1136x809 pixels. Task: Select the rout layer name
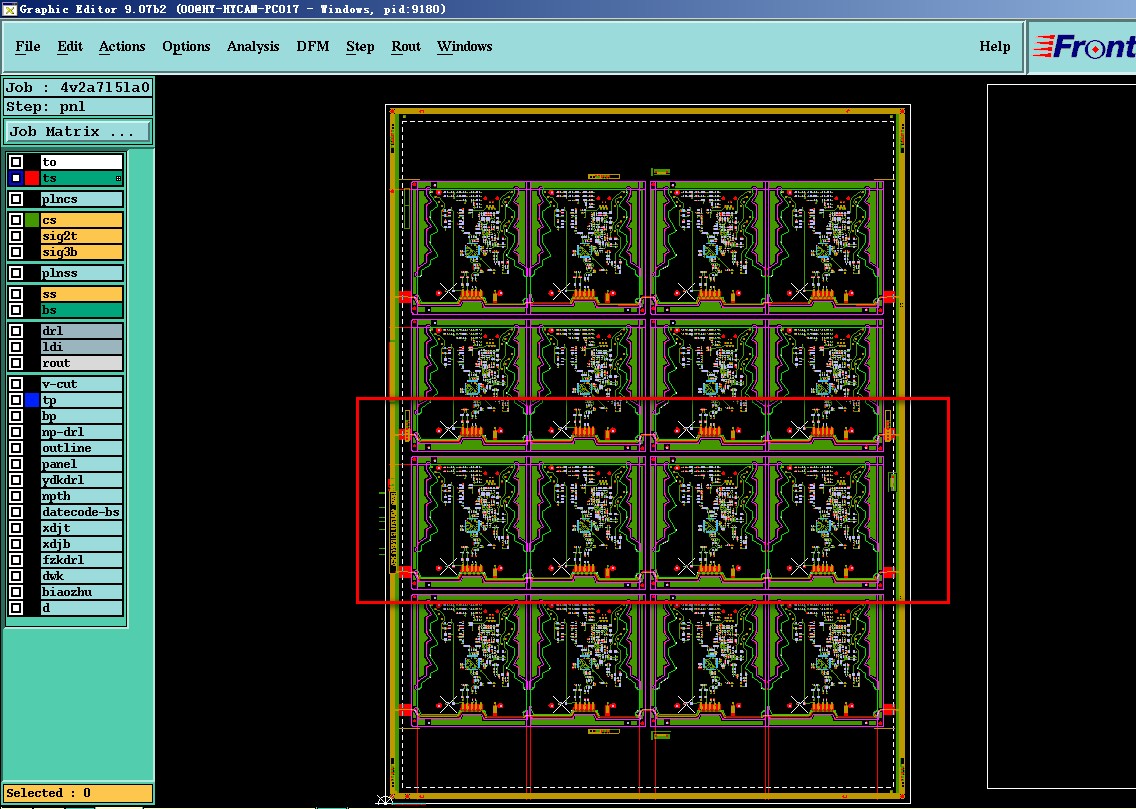coord(81,363)
